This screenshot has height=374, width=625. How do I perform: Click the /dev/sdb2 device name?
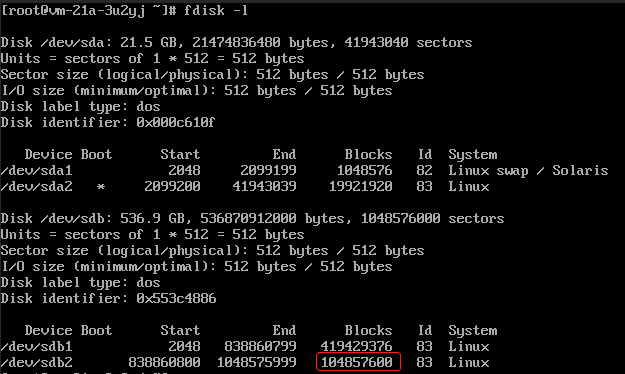point(37,362)
